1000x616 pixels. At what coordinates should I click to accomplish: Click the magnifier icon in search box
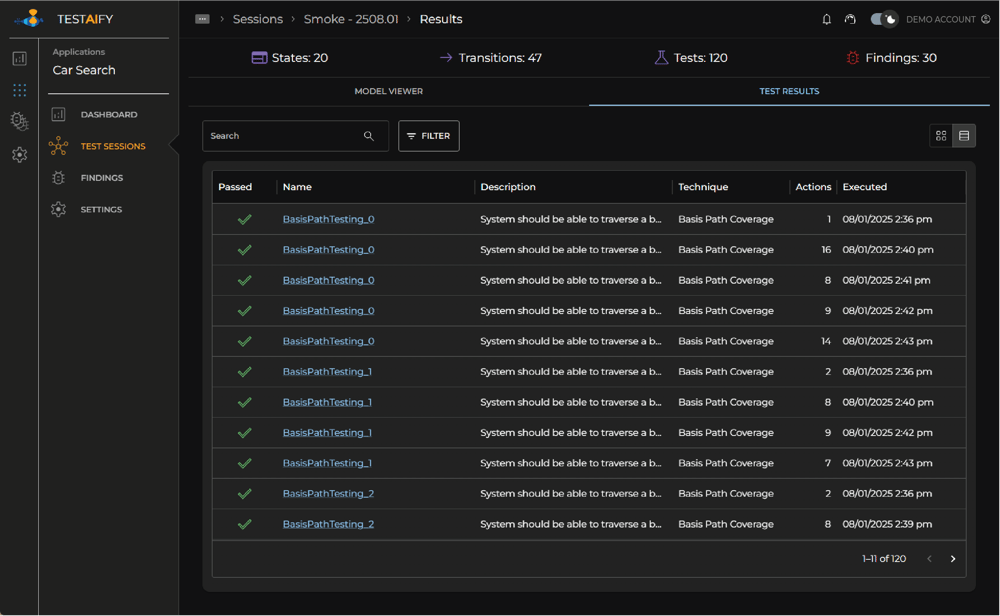(369, 136)
